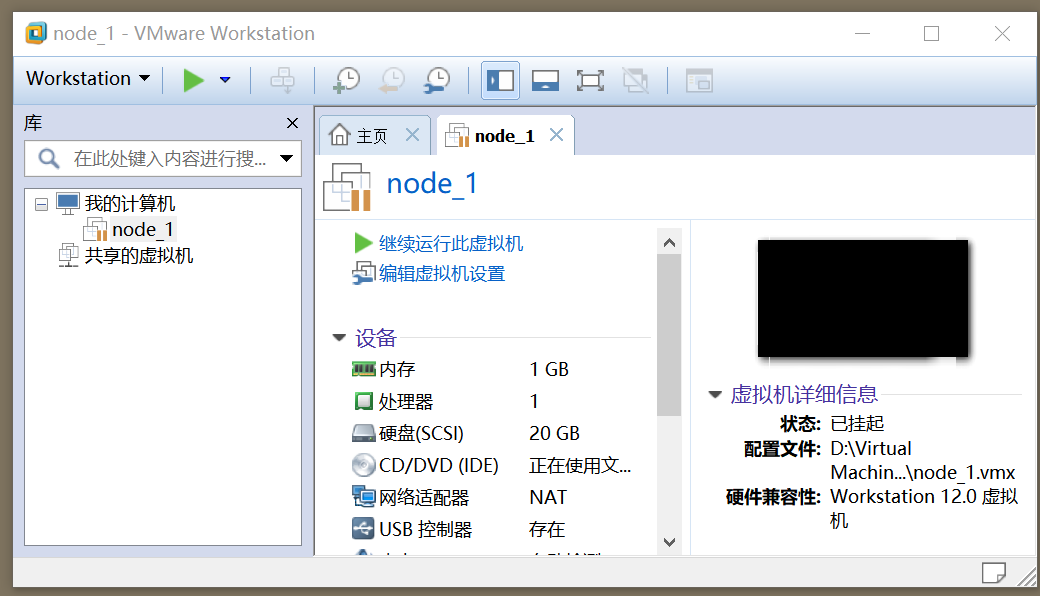
Task: Select the CD/DVD (IDE) device row
Action: pyautogui.click(x=491, y=465)
